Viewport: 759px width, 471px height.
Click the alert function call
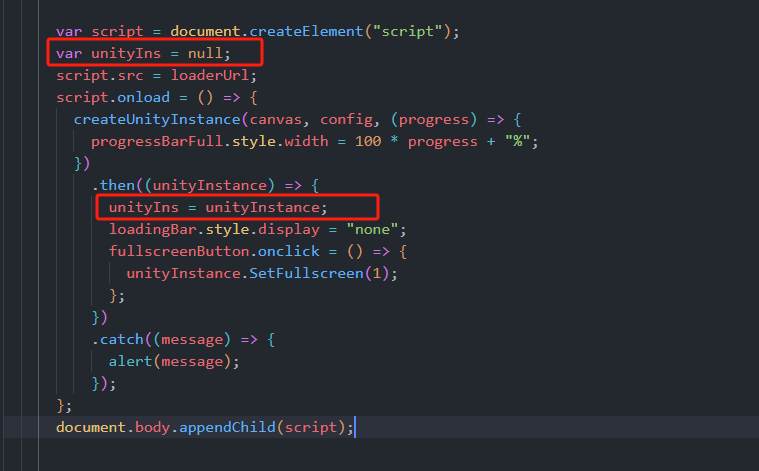(x=130, y=361)
